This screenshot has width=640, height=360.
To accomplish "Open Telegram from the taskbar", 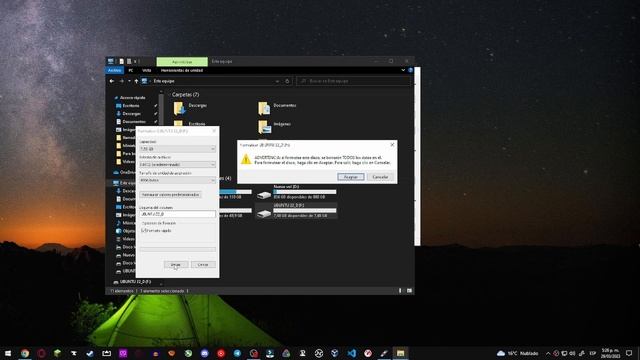I will [237, 353].
